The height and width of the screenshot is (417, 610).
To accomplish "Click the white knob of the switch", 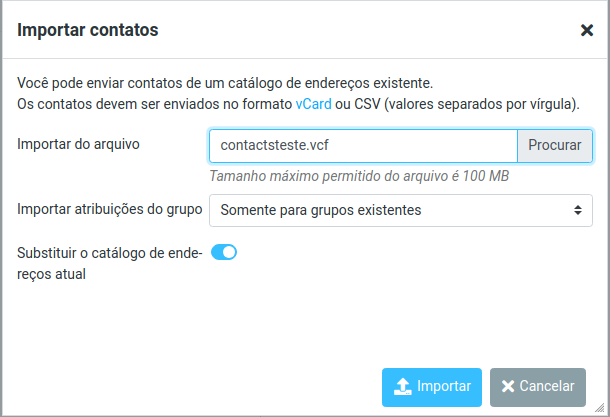I will pyautogui.click(x=229, y=252).
